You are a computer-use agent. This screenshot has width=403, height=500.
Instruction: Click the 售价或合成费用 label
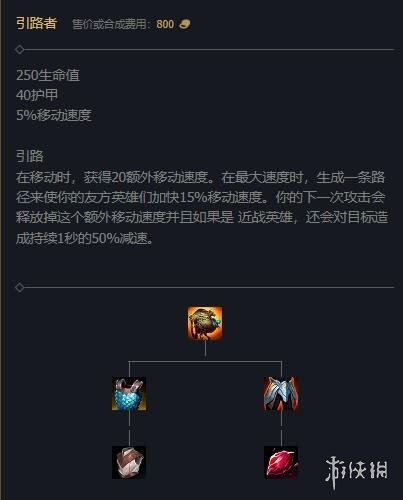(110, 24)
